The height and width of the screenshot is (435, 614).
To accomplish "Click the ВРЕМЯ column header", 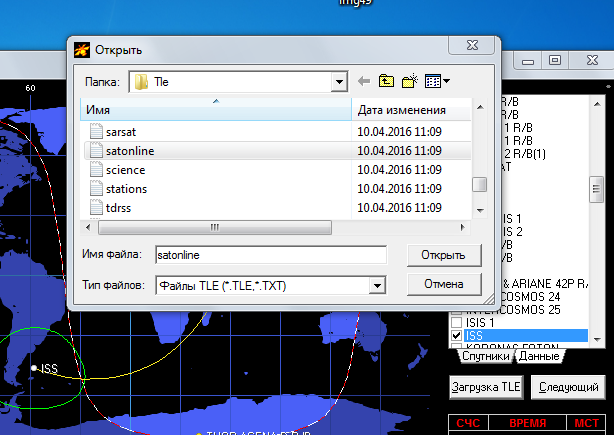I will tap(527, 423).
